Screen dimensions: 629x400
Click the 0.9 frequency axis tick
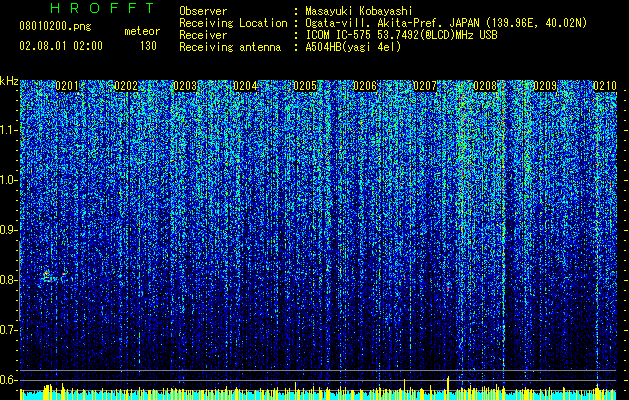click(8, 230)
